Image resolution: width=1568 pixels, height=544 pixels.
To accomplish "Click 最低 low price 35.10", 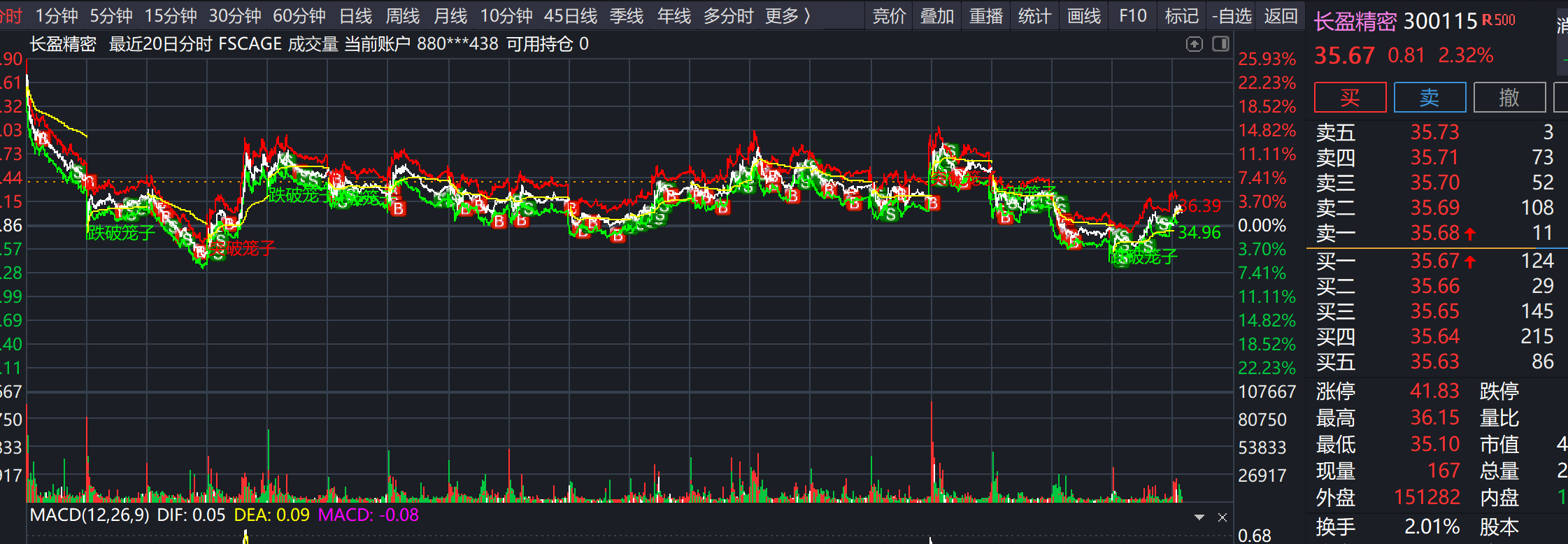I will 1434,444.
